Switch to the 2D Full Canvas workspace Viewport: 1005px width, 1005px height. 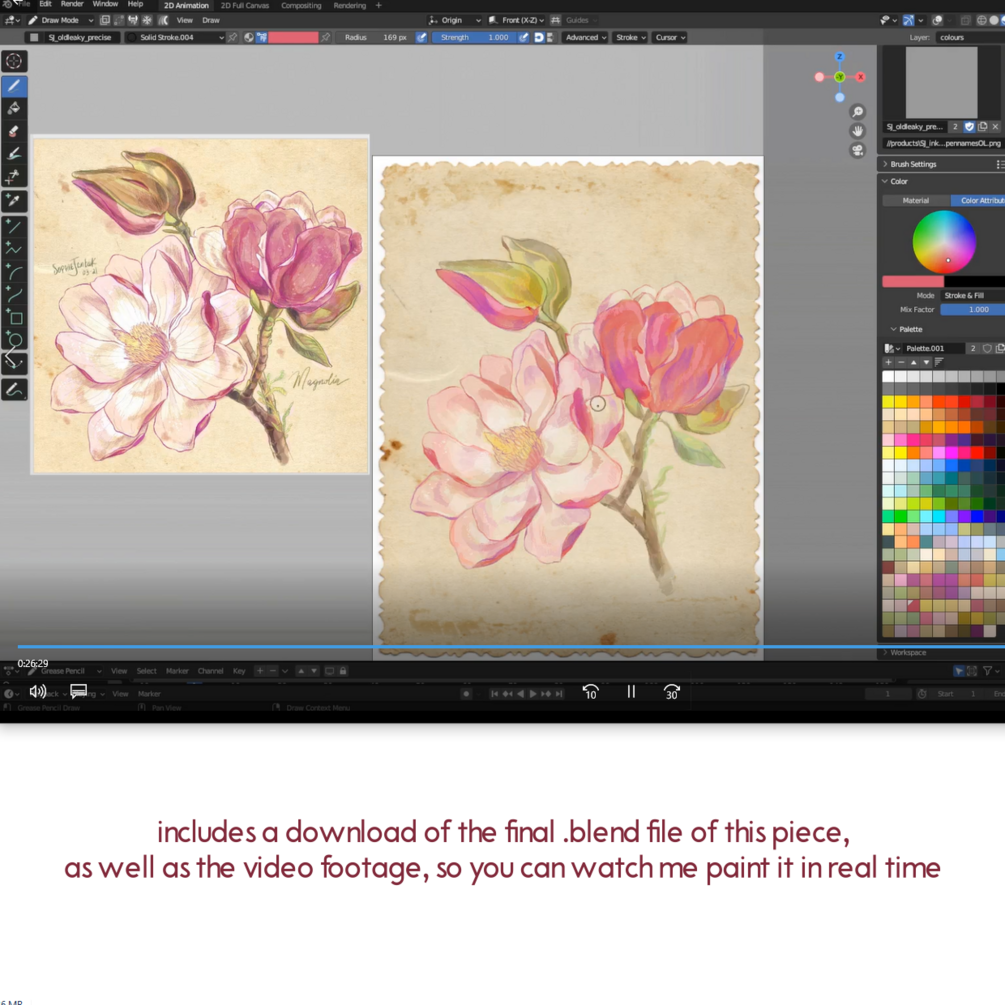point(245,5)
